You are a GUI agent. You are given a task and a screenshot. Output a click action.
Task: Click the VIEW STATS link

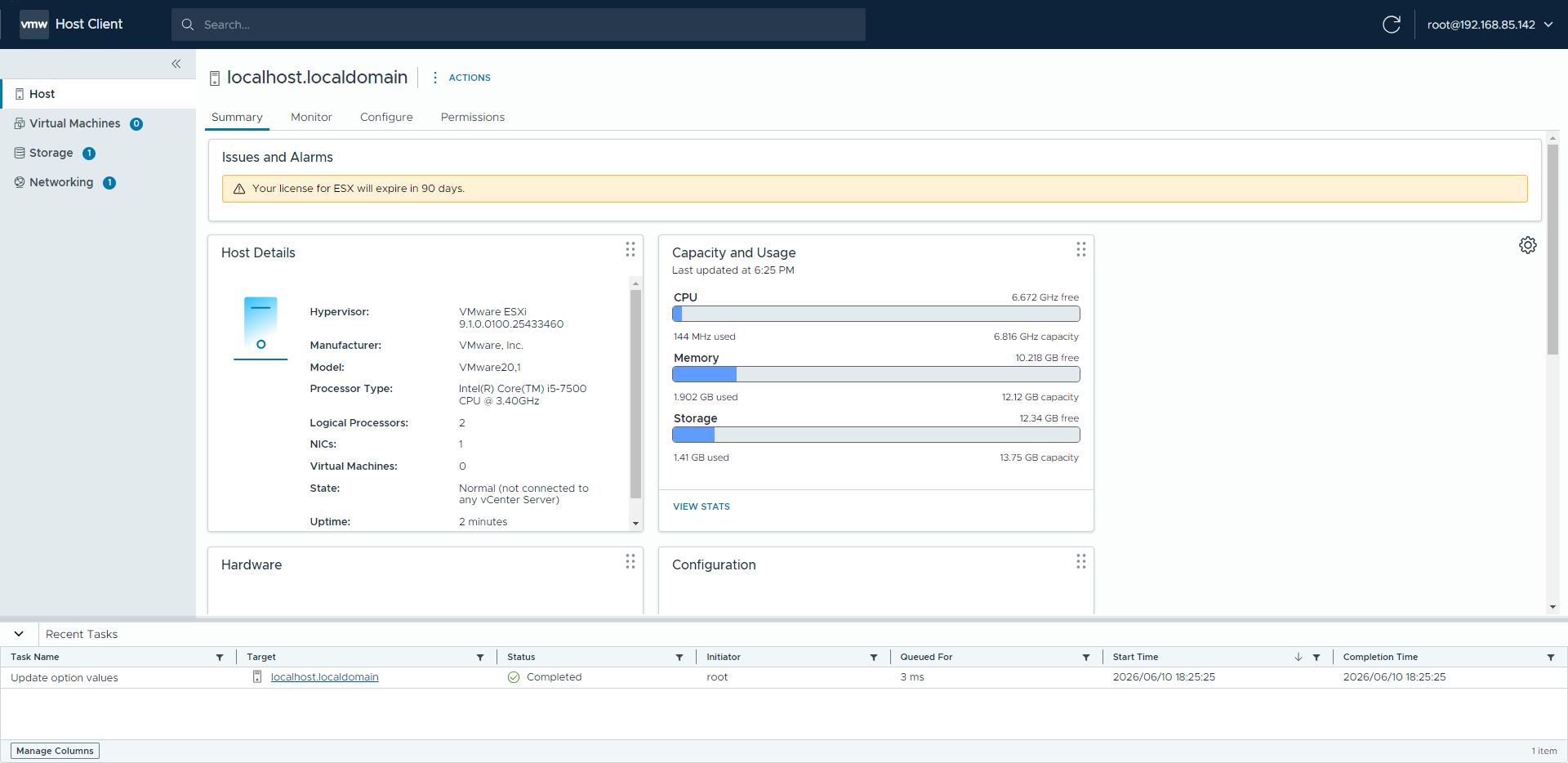coord(702,506)
